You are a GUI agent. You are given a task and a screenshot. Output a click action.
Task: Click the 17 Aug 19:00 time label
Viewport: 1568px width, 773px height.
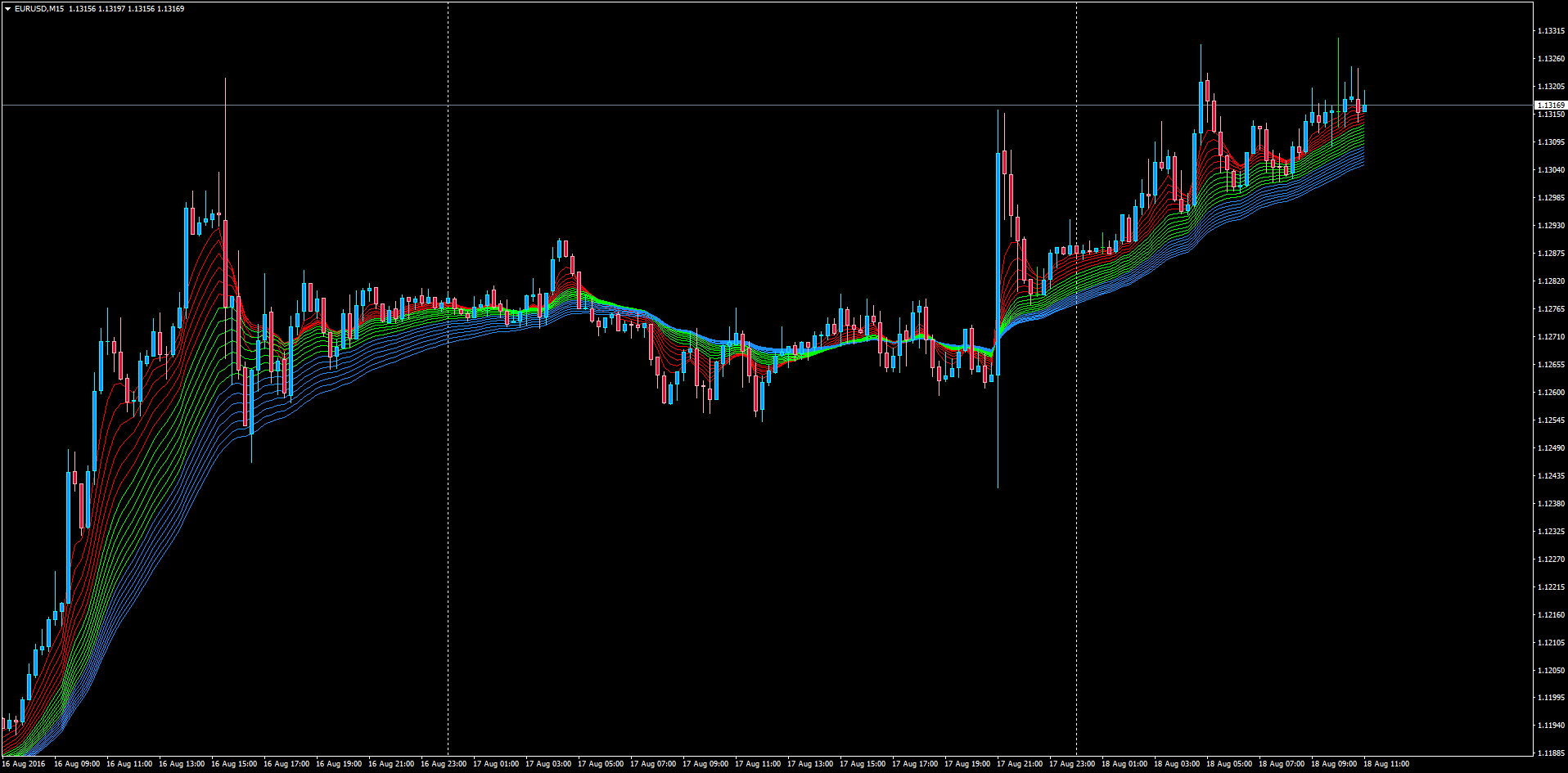pos(967,764)
